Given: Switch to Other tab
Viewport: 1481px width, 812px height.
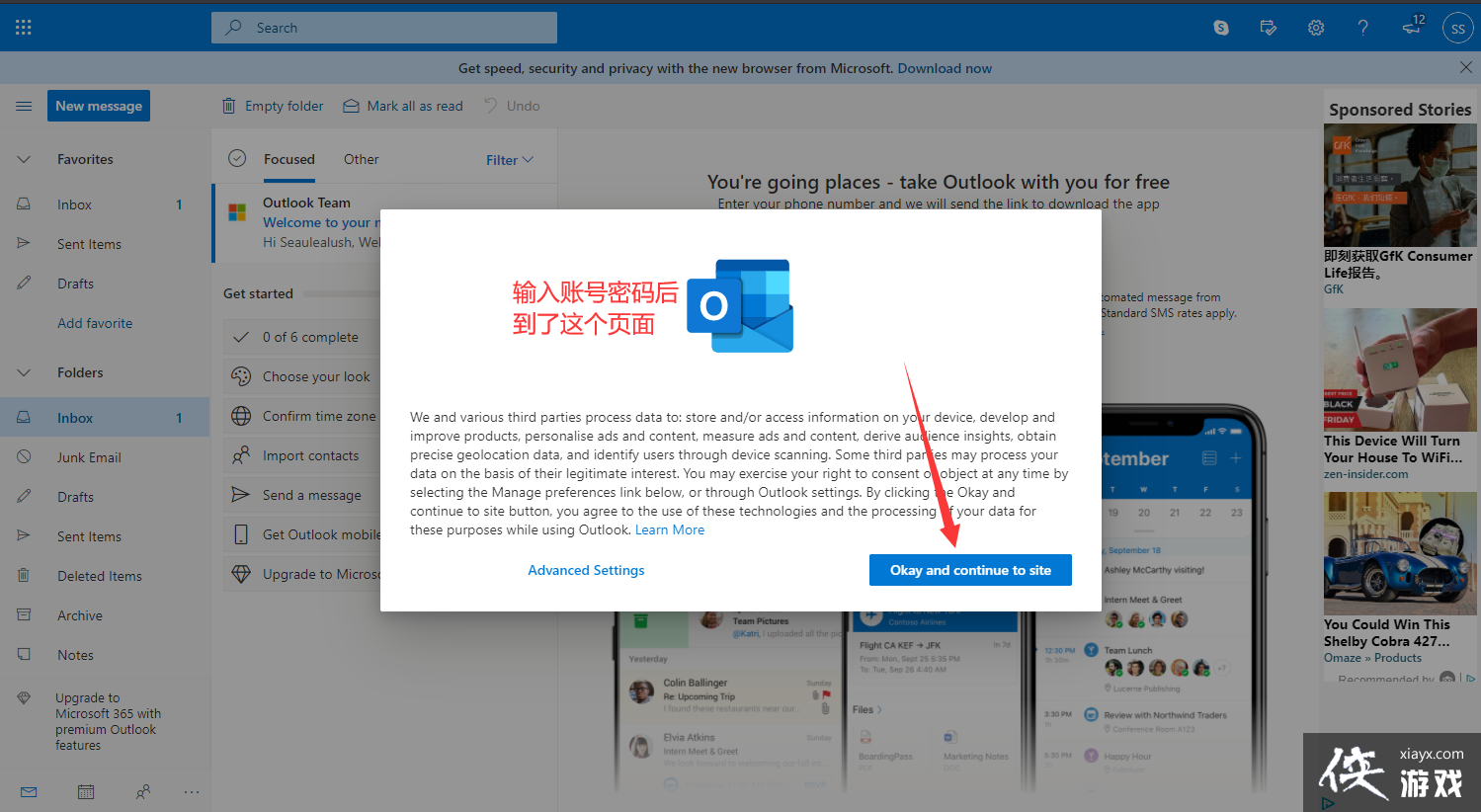Looking at the screenshot, I should (361, 159).
